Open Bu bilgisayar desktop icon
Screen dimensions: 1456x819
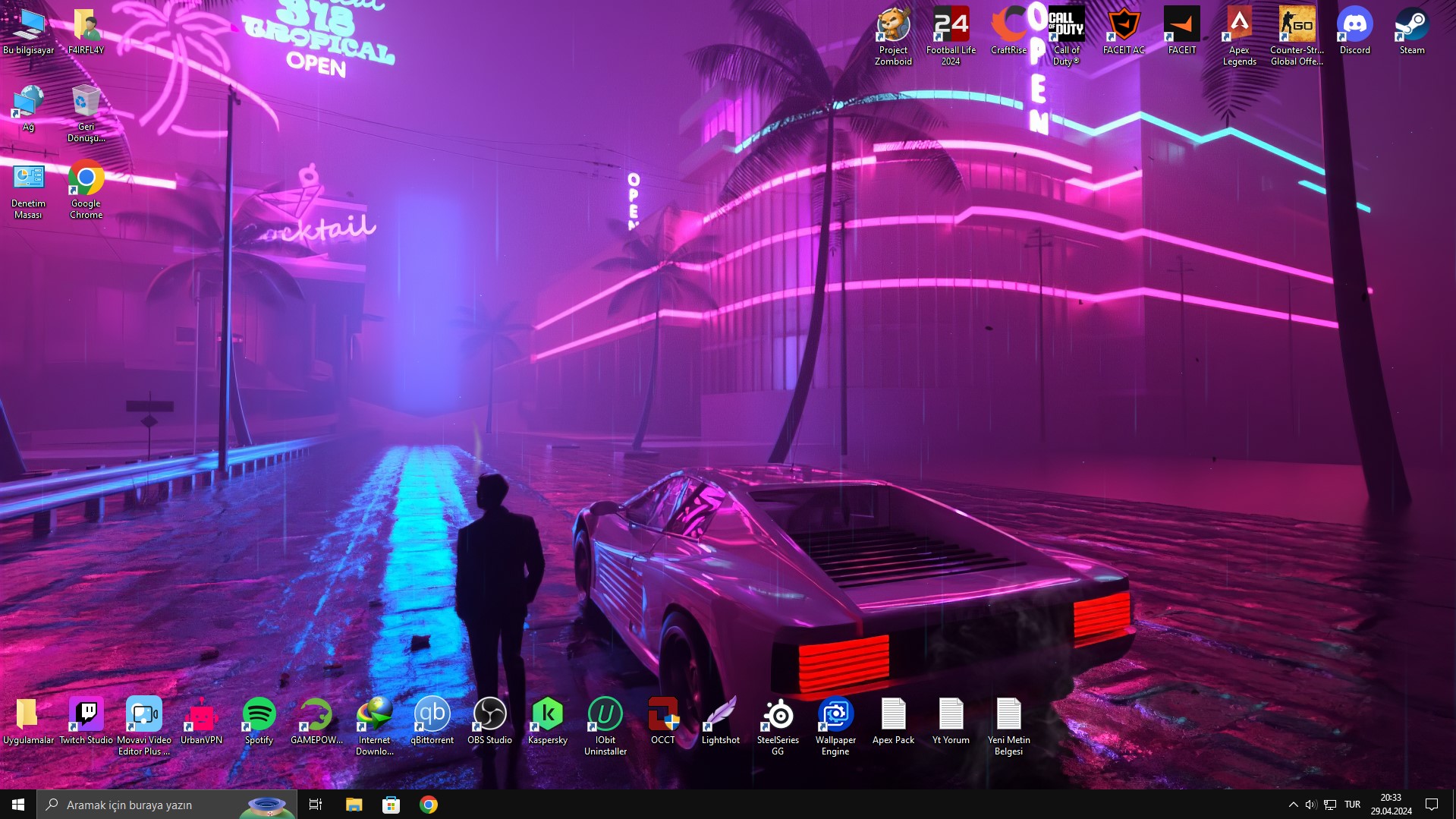[x=29, y=32]
